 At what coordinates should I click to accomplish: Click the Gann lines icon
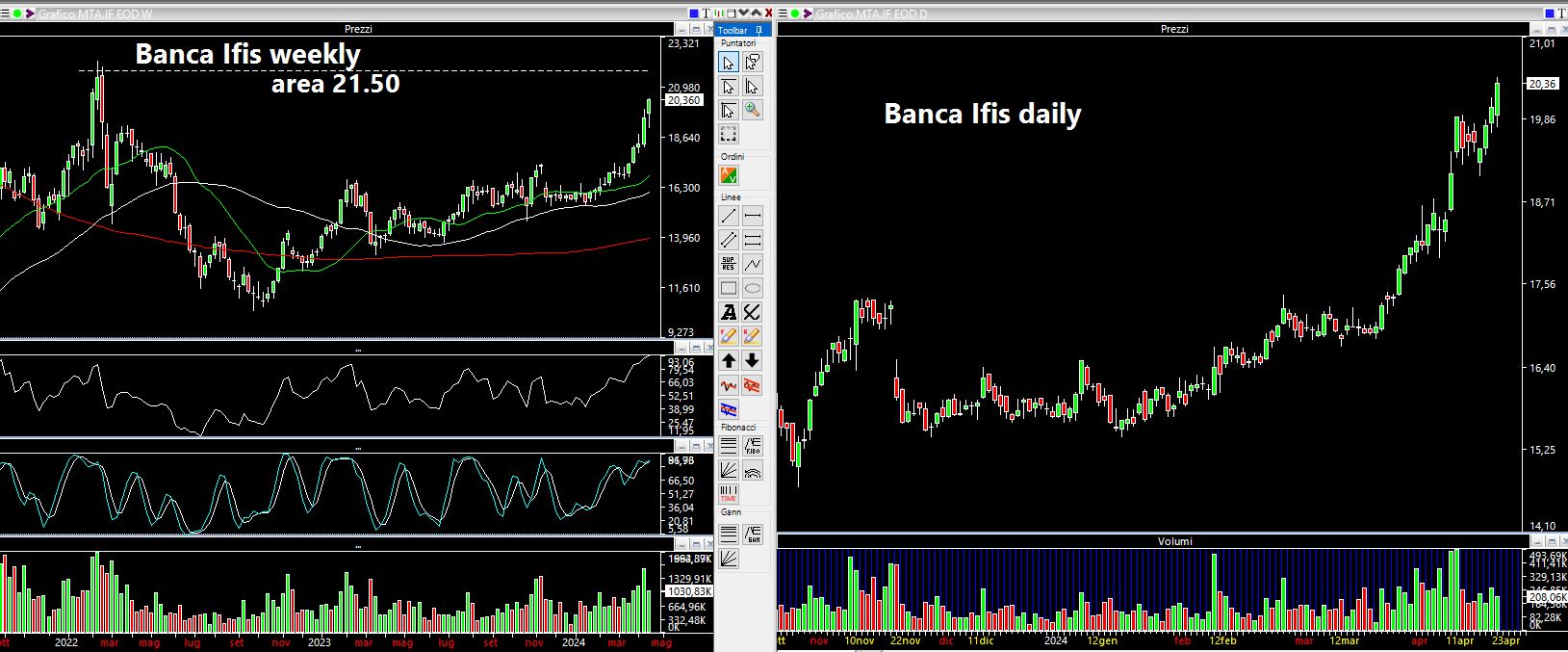(x=729, y=533)
